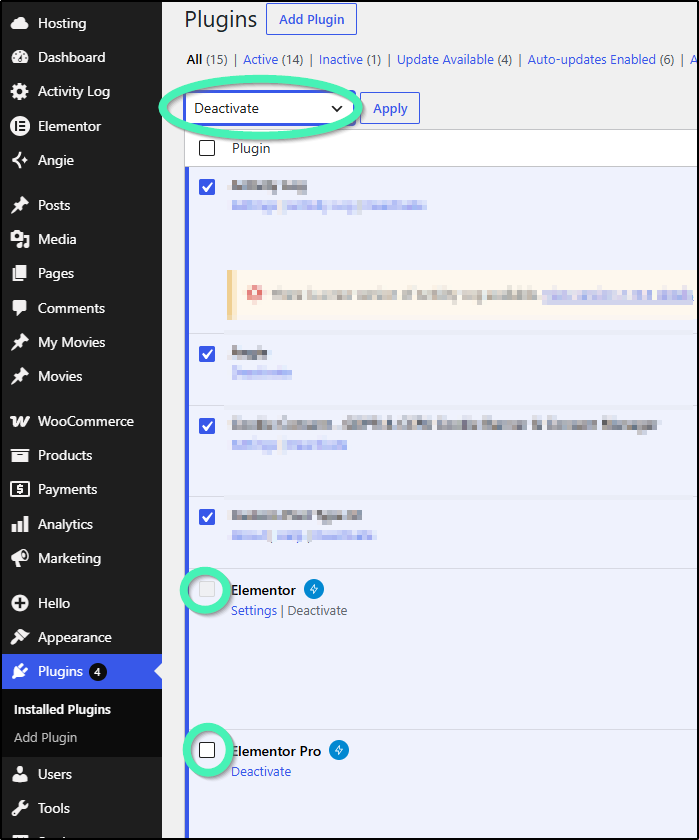Open Elementor Settings link
This screenshot has height=840, width=699.
pos(254,611)
